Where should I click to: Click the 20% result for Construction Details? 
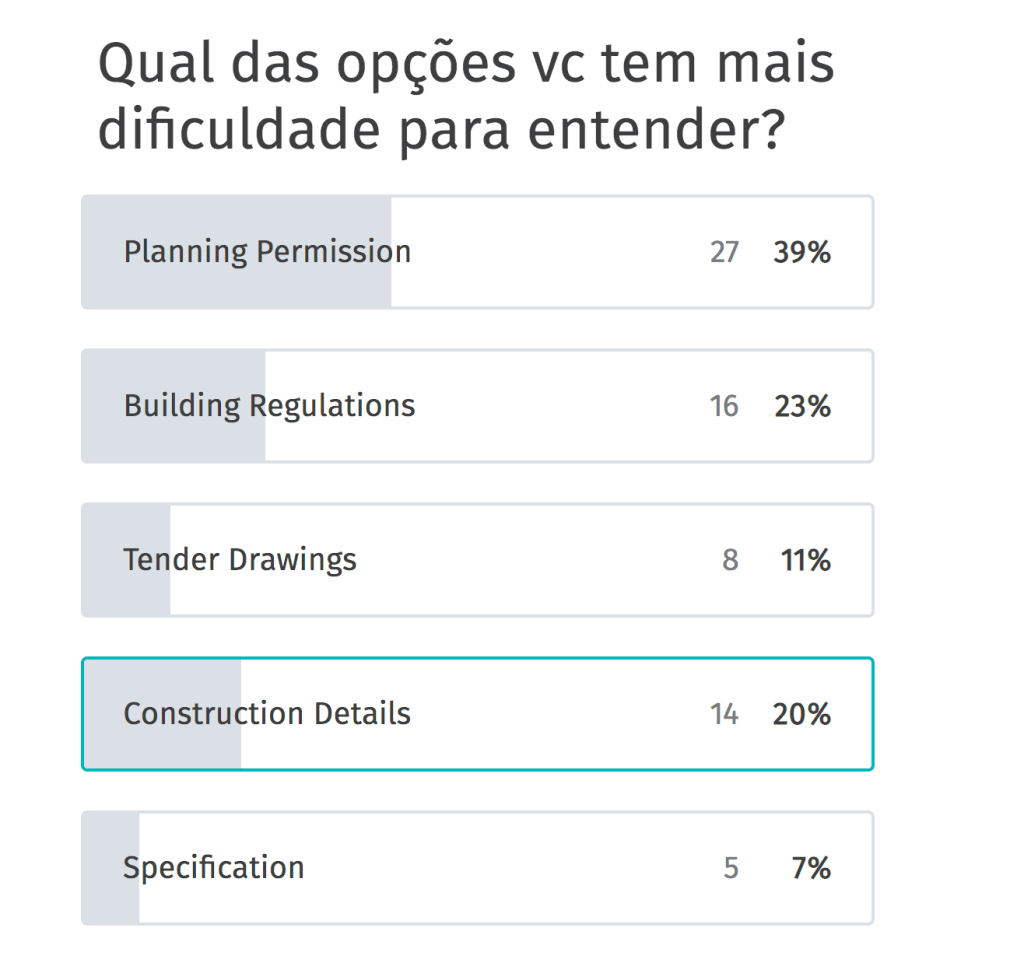pos(801,715)
